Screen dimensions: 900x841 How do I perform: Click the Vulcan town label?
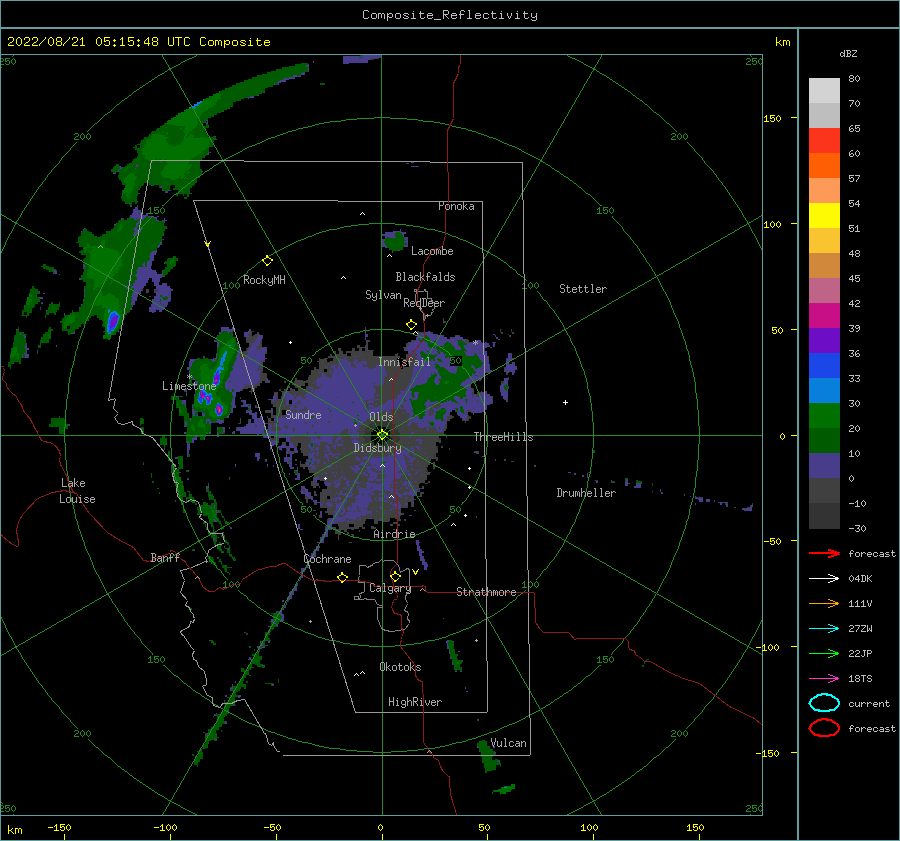tap(509, 743)
